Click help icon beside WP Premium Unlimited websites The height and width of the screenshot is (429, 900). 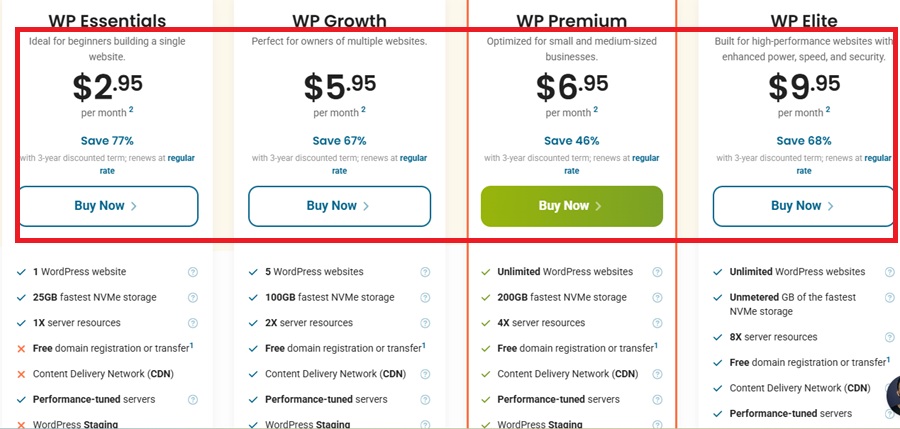point(657,272)
